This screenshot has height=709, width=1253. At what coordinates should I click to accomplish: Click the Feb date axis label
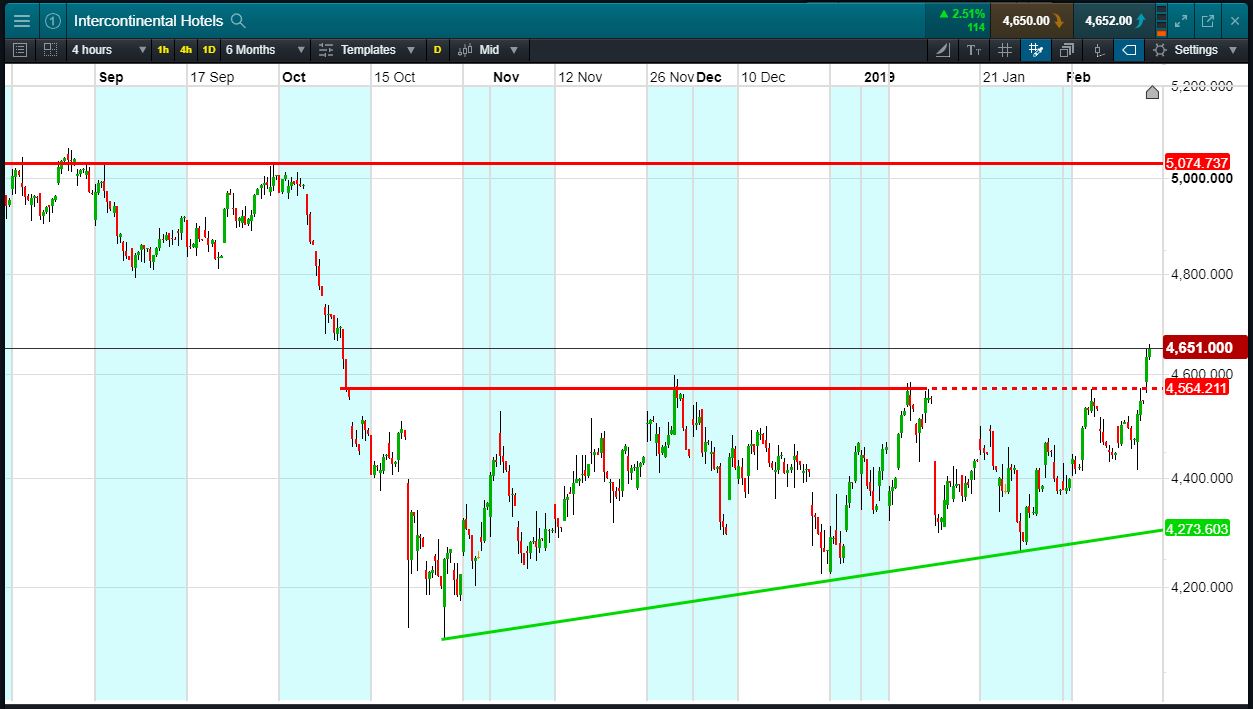point(1080,77)
